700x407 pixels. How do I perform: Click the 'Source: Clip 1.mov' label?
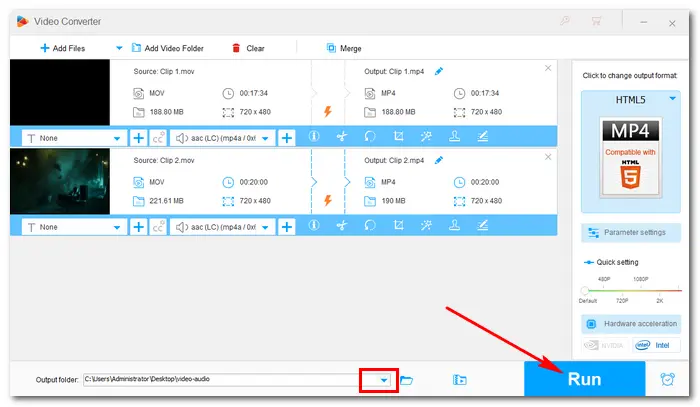coord(164,71)
